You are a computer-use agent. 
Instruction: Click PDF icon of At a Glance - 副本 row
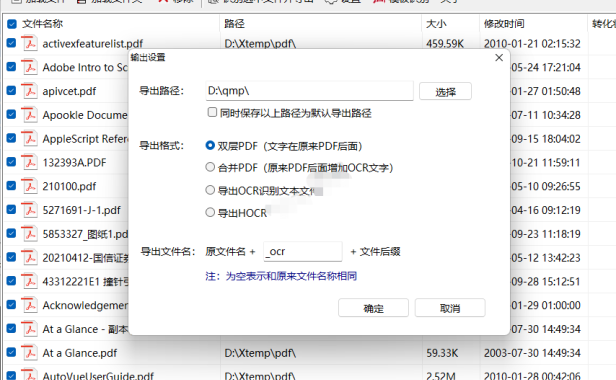[29, 329]
